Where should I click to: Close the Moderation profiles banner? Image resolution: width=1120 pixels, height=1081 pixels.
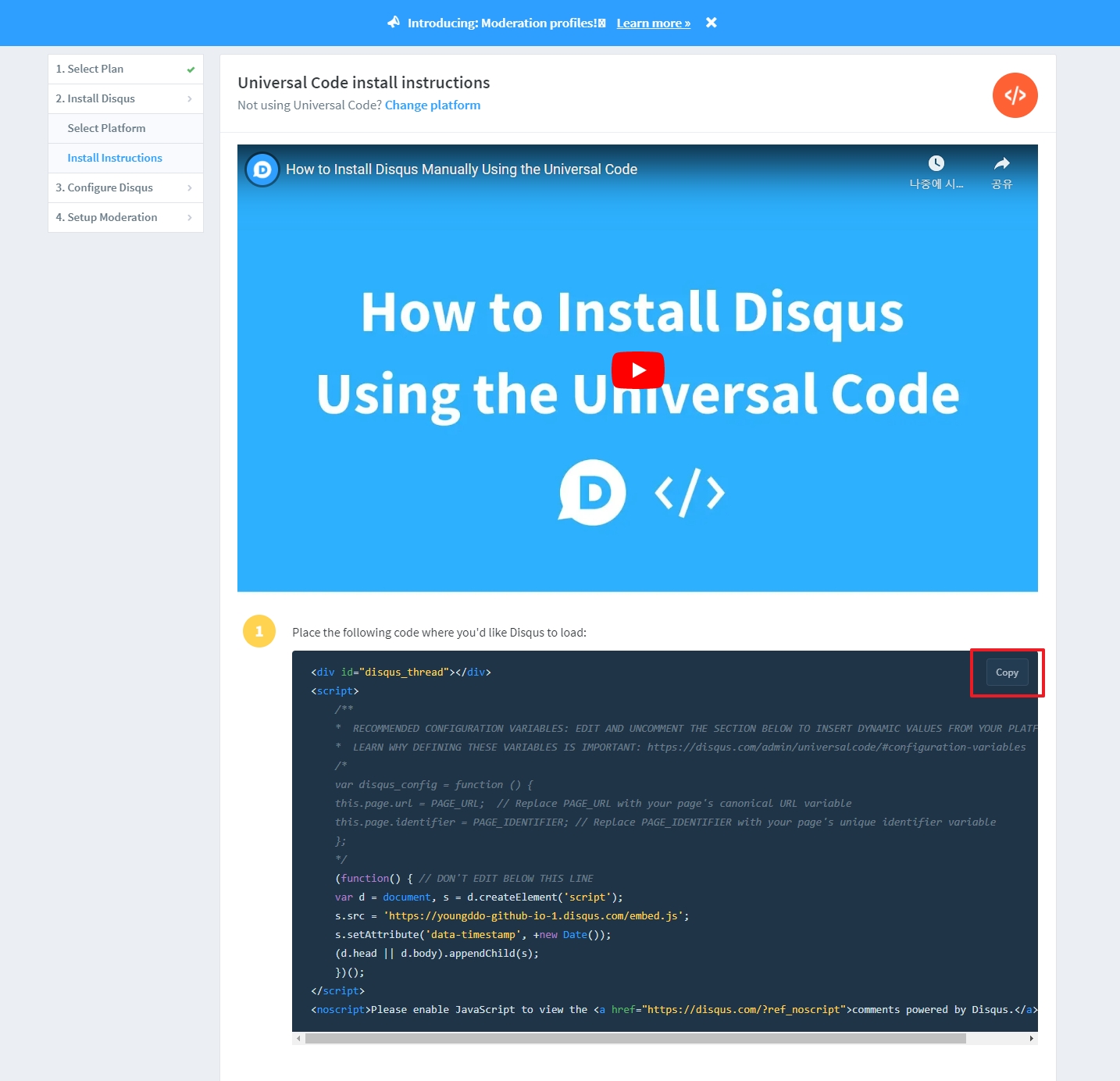pos(711,23)
